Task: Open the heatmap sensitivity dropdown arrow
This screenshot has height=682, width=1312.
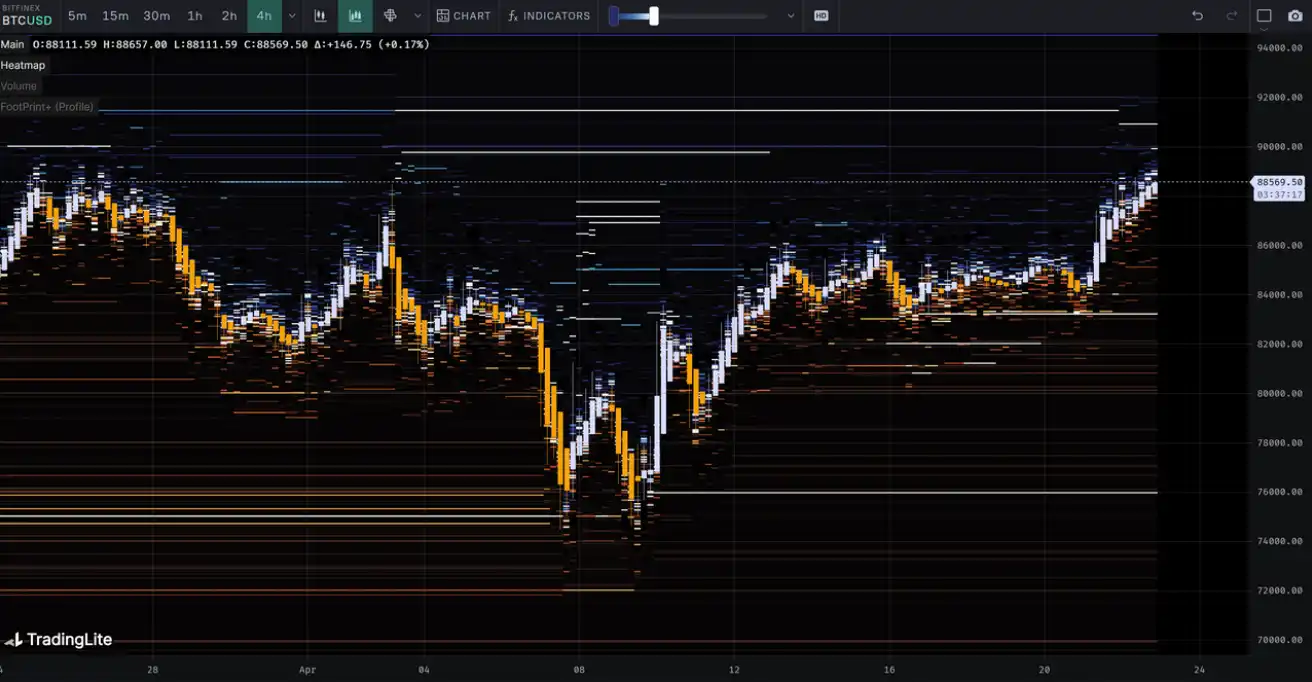Action: pos(791,16)
